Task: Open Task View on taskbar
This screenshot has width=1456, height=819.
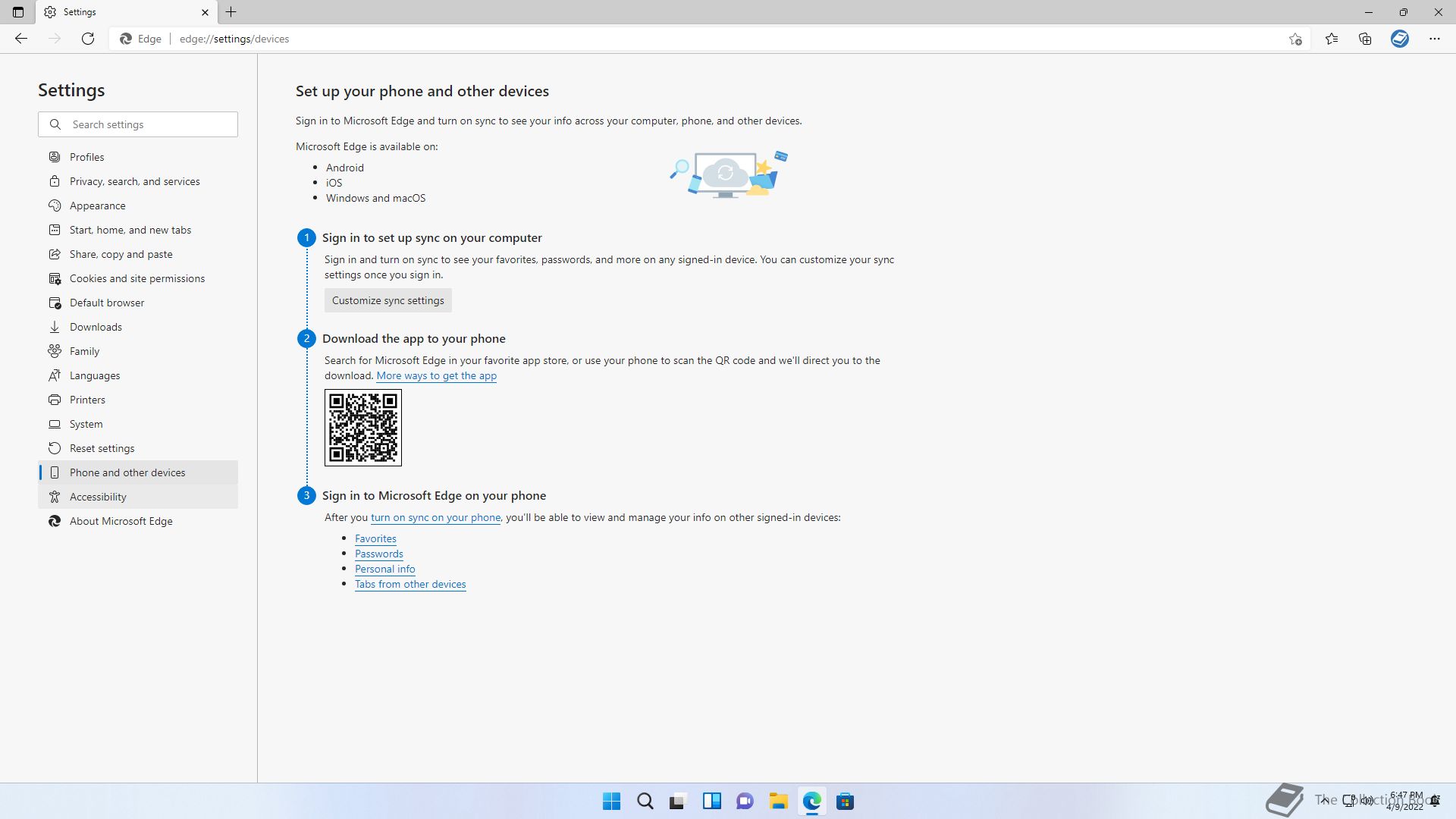Action: [678, 801]
